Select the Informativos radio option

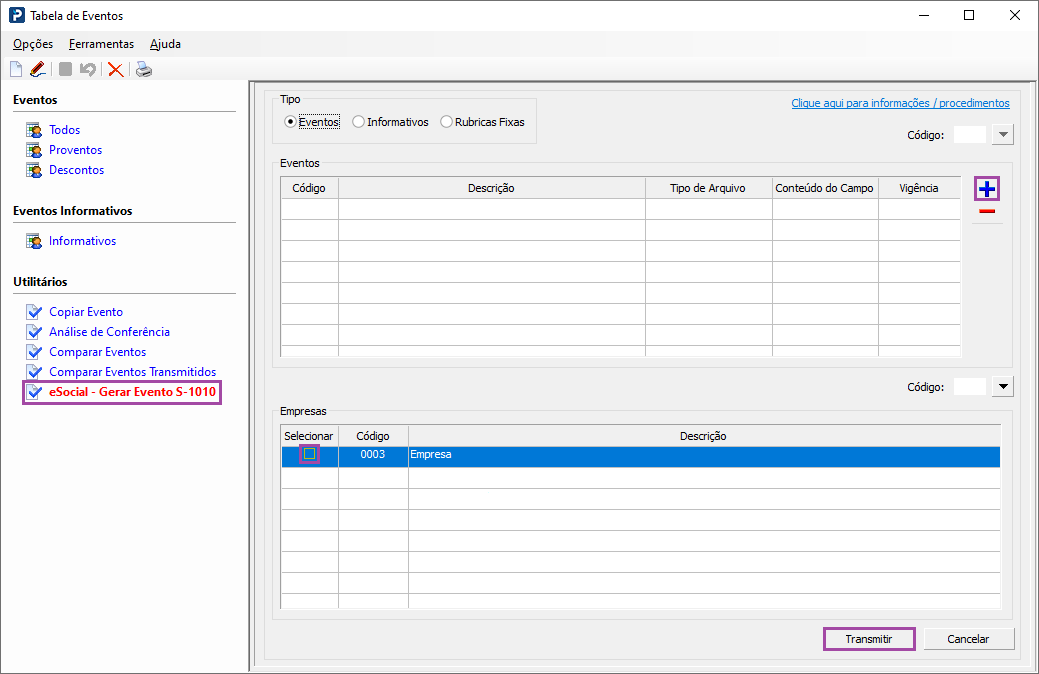359,122
